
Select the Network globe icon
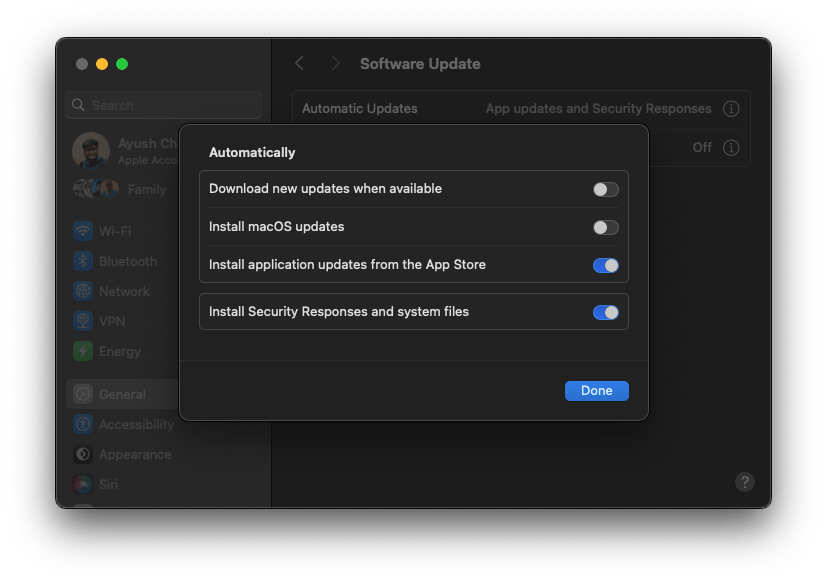(83, 291)
